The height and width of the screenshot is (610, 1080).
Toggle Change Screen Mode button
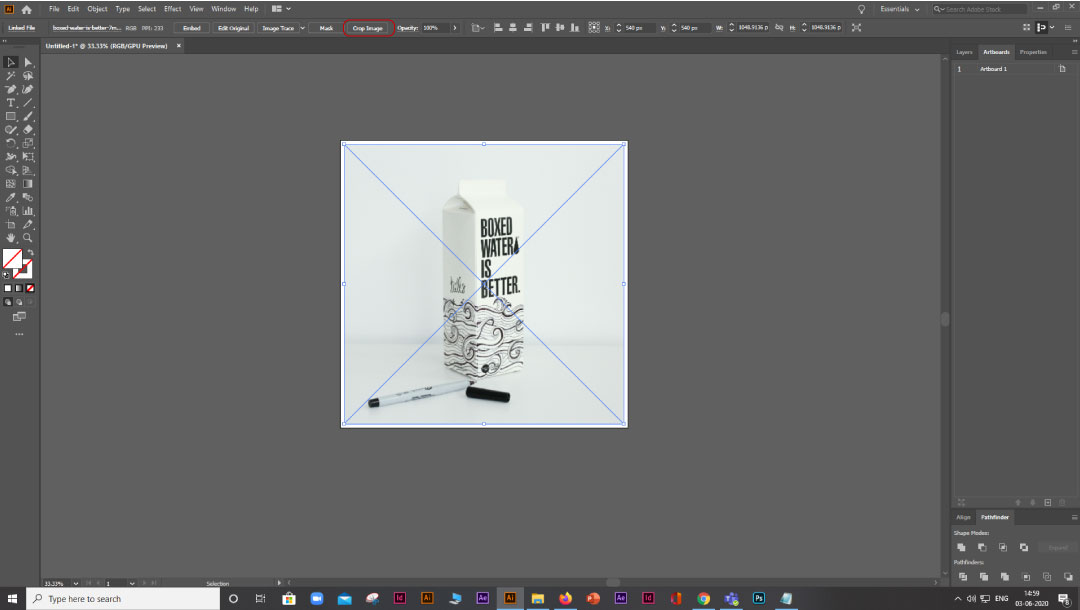[x=19, y=317]
